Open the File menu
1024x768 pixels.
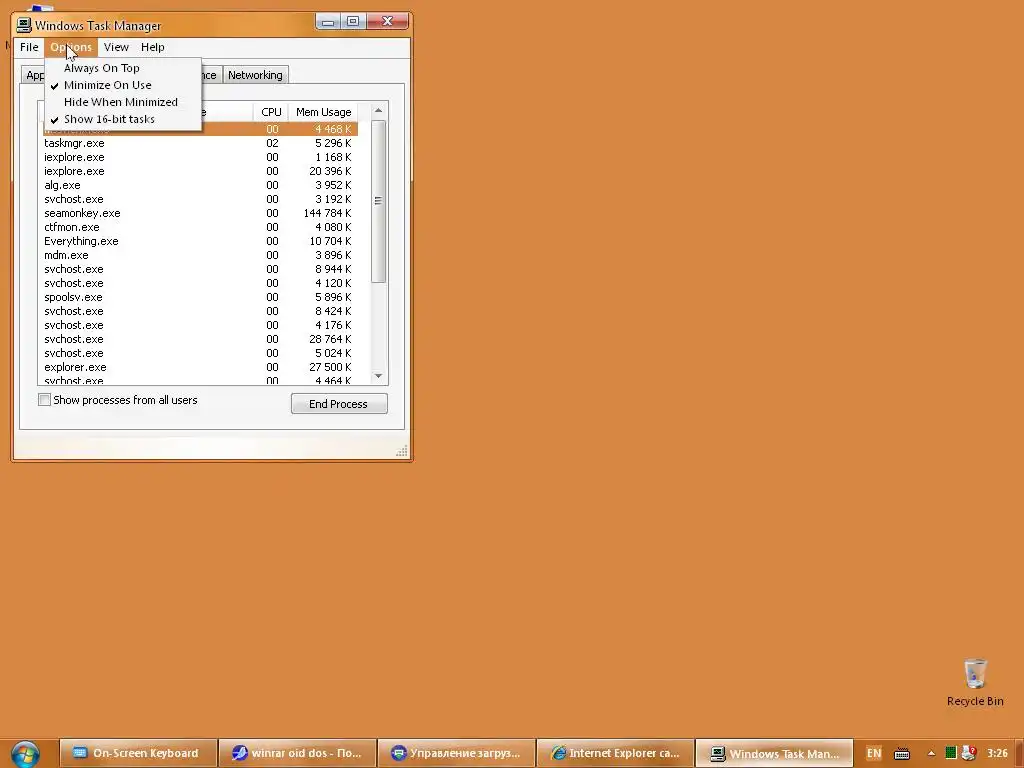(x=29, y=47)
